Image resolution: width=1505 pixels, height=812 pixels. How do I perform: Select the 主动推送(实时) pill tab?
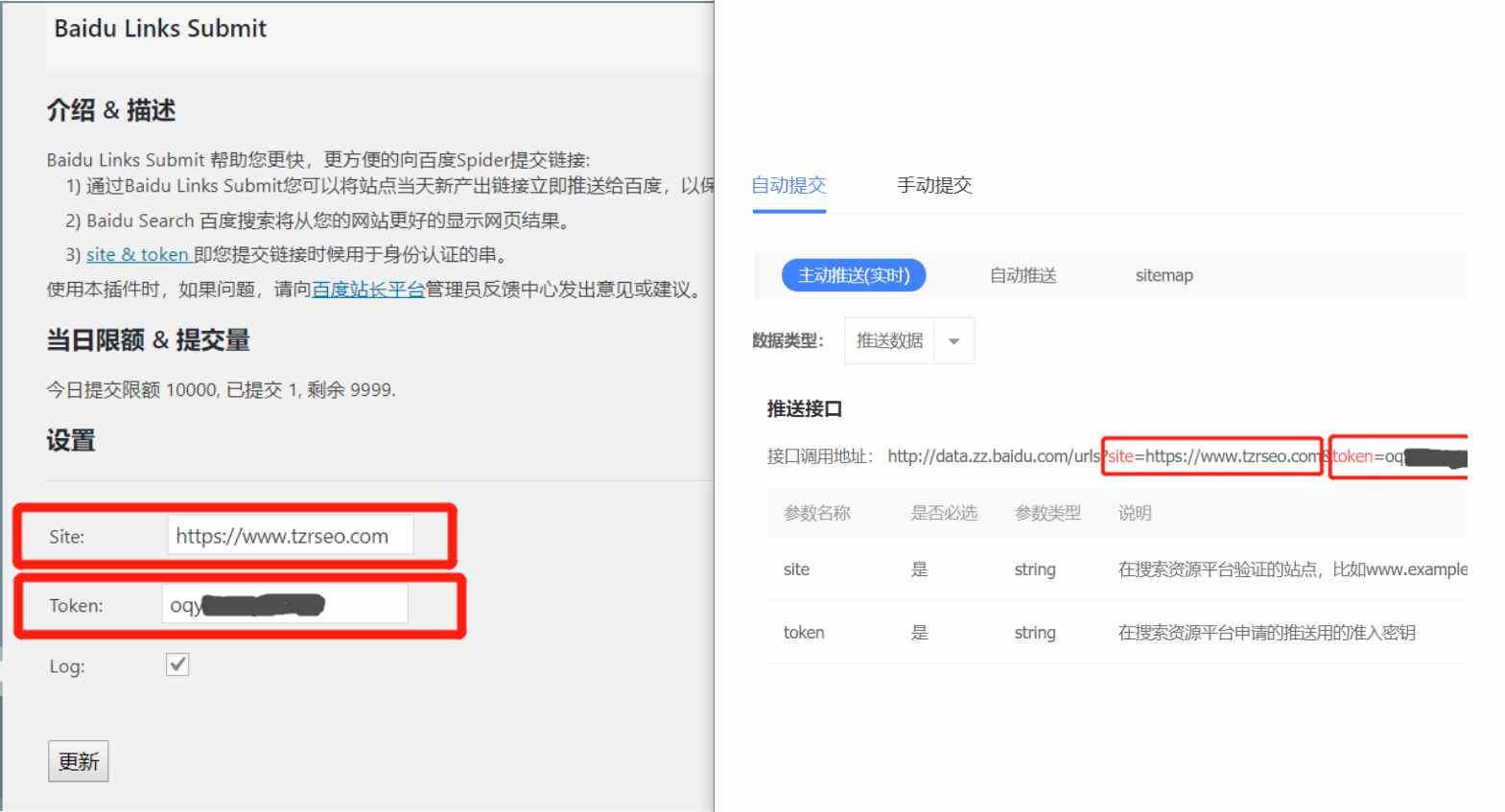854,275
